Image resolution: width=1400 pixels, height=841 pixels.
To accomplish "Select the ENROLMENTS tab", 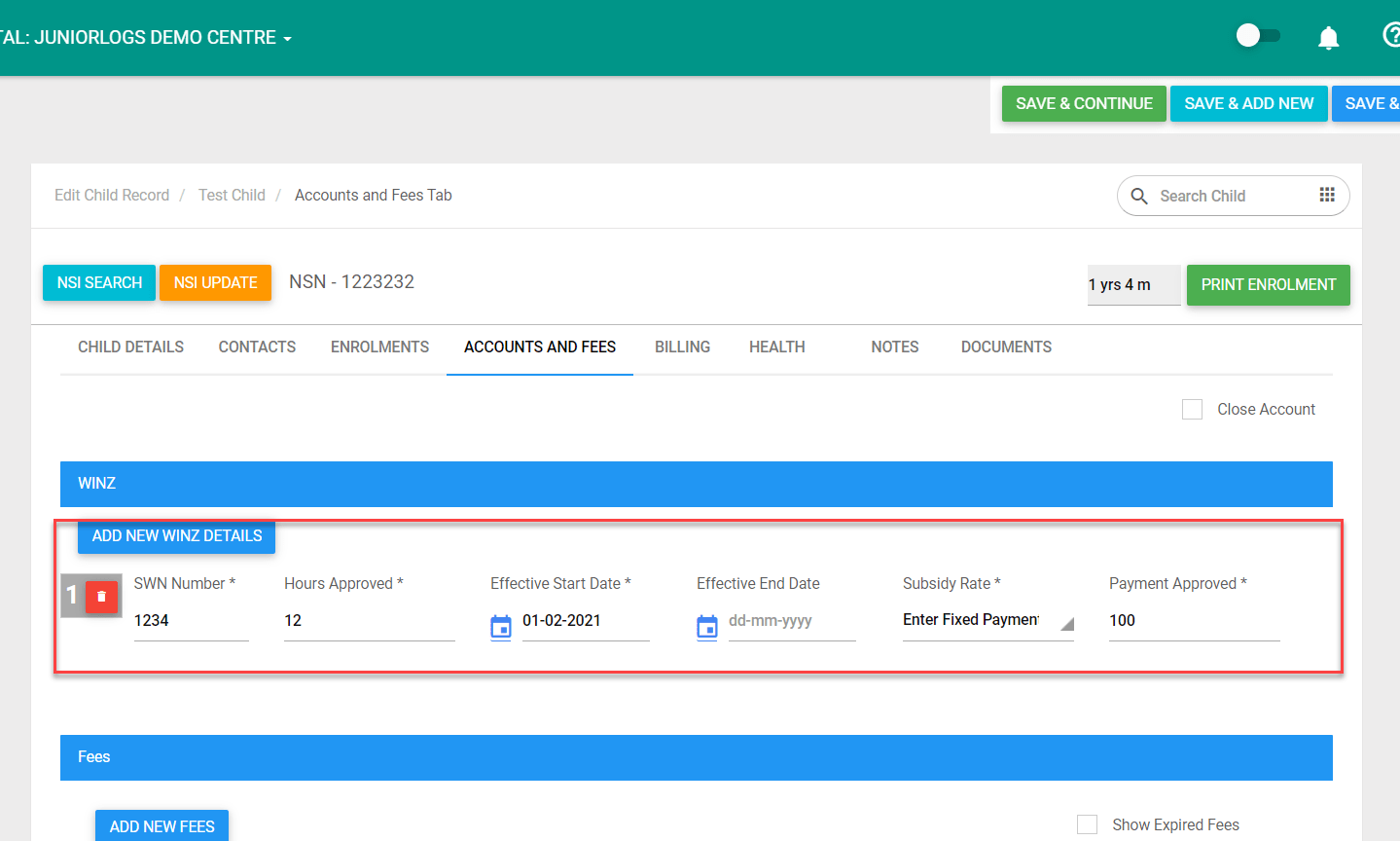I will pyautogui.click(x=379, y=347).
